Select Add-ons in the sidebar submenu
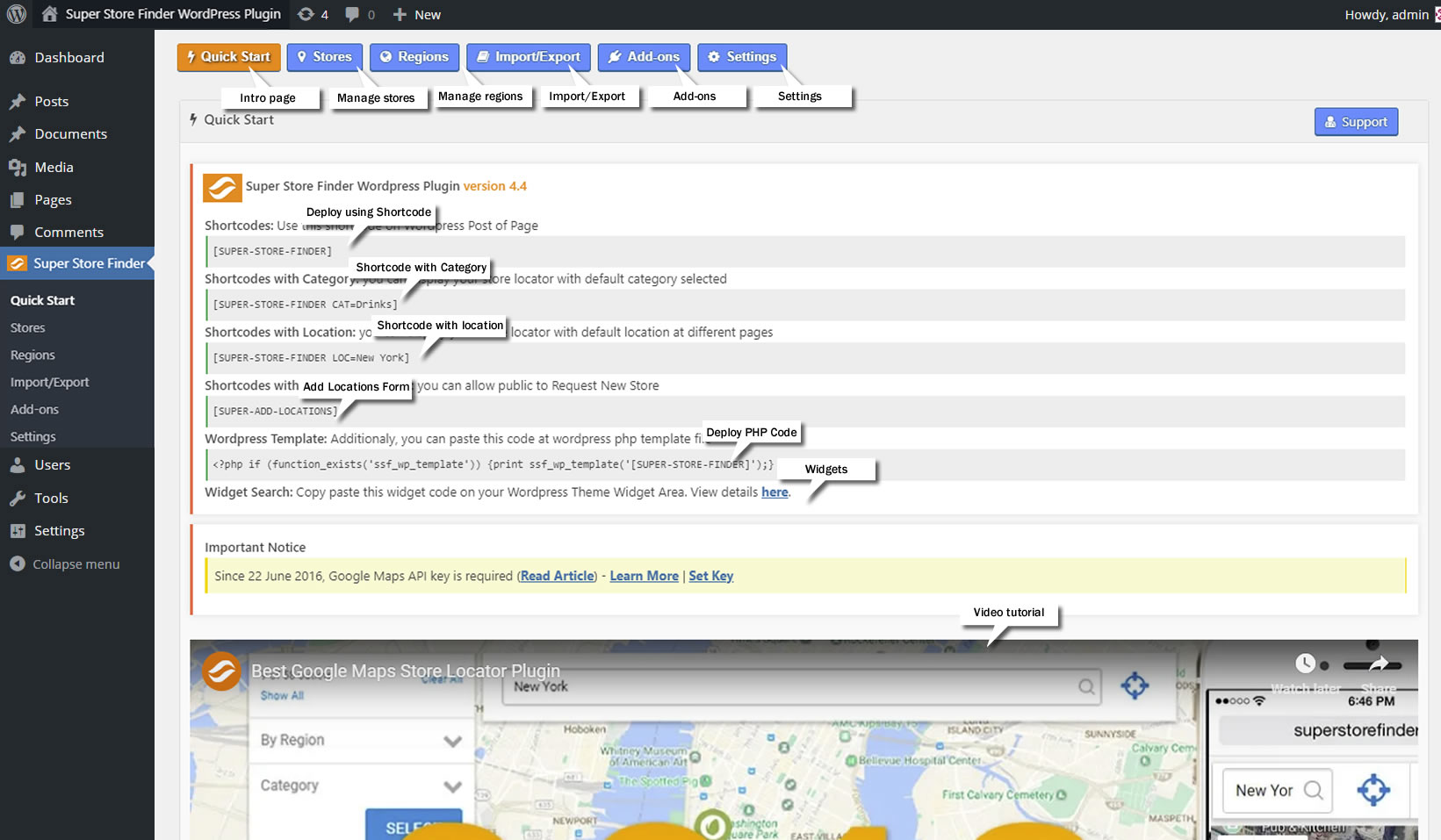The width and height of the screenshot is (1441, 840). click(x=35, y=410)
